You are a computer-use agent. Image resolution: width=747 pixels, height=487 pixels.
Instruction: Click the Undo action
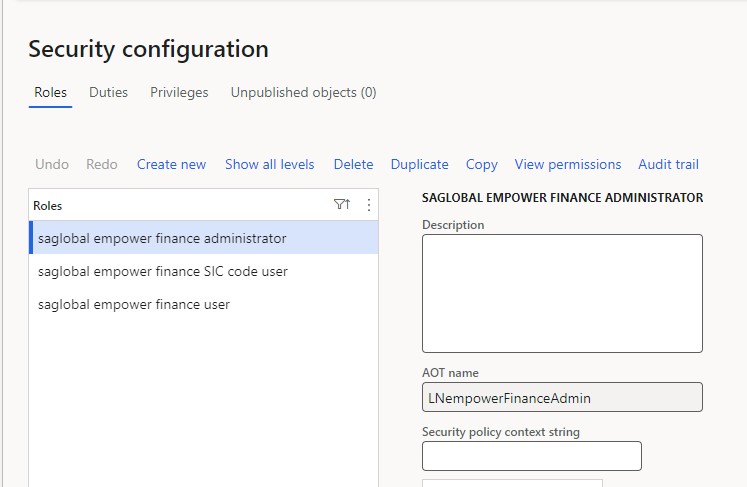tap(52, 164)
